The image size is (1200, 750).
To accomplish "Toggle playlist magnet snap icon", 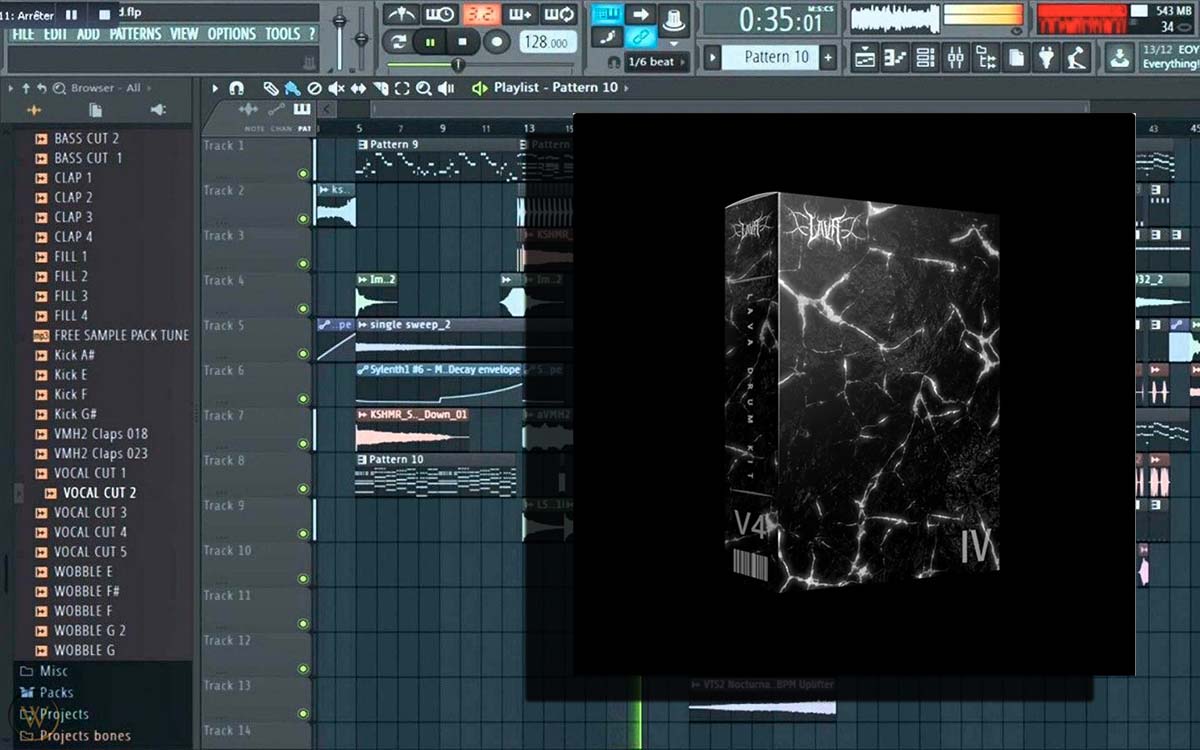I will point(236,88).
